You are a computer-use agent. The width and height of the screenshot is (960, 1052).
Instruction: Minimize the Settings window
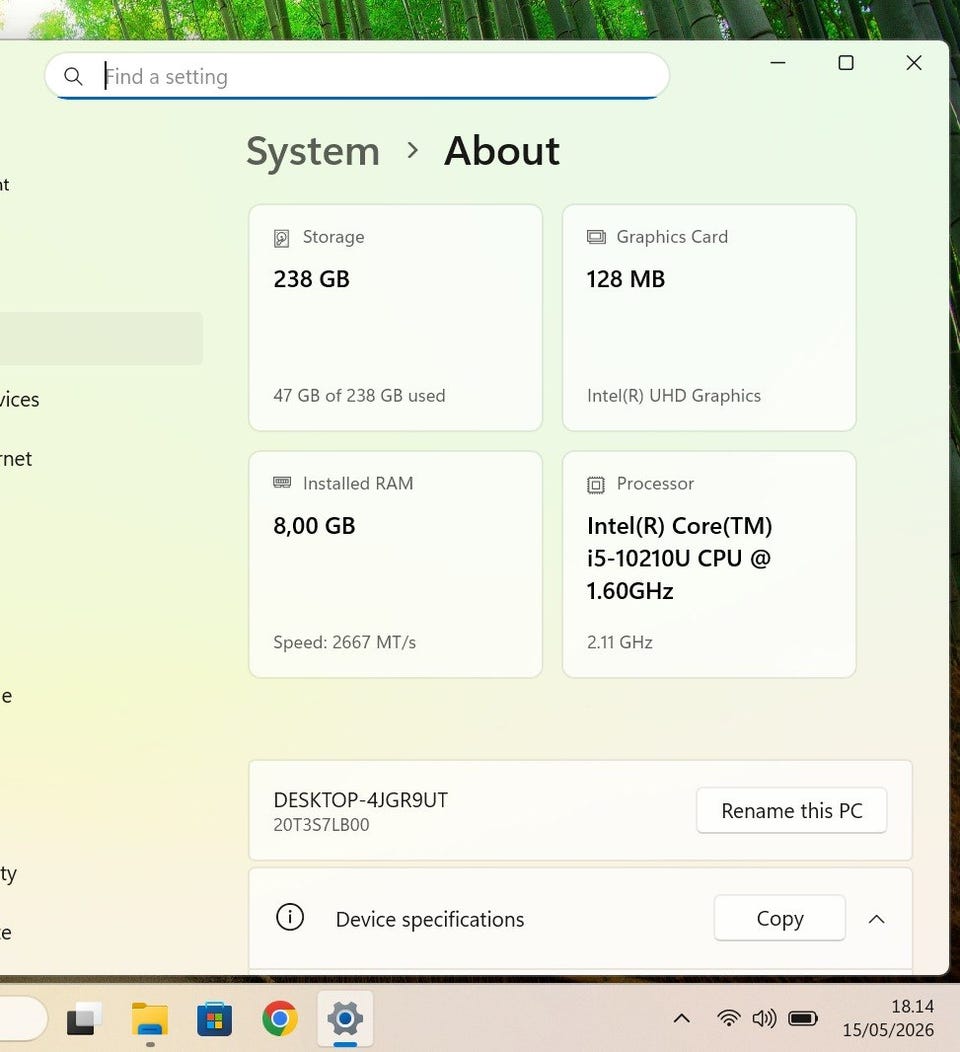click(x=778, y=62)
